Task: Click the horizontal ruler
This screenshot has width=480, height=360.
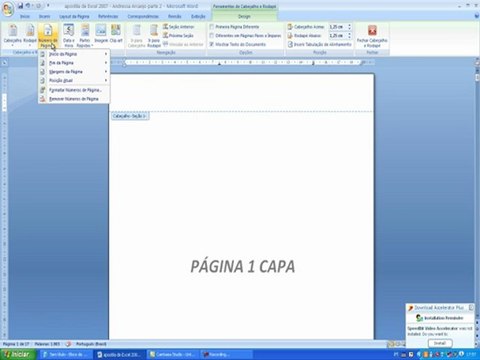Action: (242, 62)
